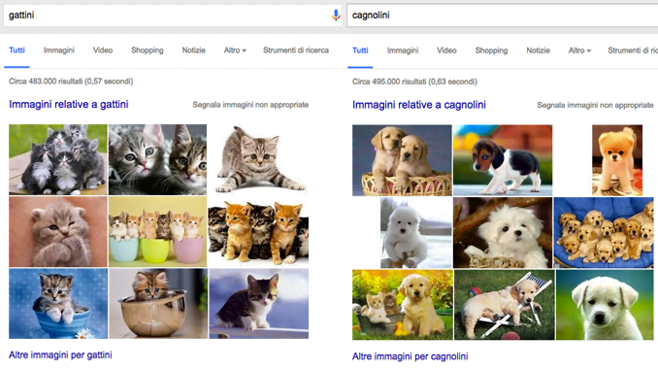Viewport: 658px width, 368px height.
Task: Open Immagini relative a cagnolini link
Action: pyautogui.click(x=419, y=105)
